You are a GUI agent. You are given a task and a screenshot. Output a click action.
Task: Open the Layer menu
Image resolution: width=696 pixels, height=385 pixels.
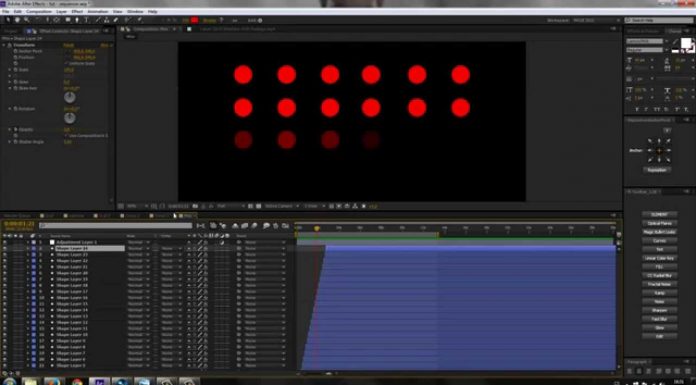61,11
